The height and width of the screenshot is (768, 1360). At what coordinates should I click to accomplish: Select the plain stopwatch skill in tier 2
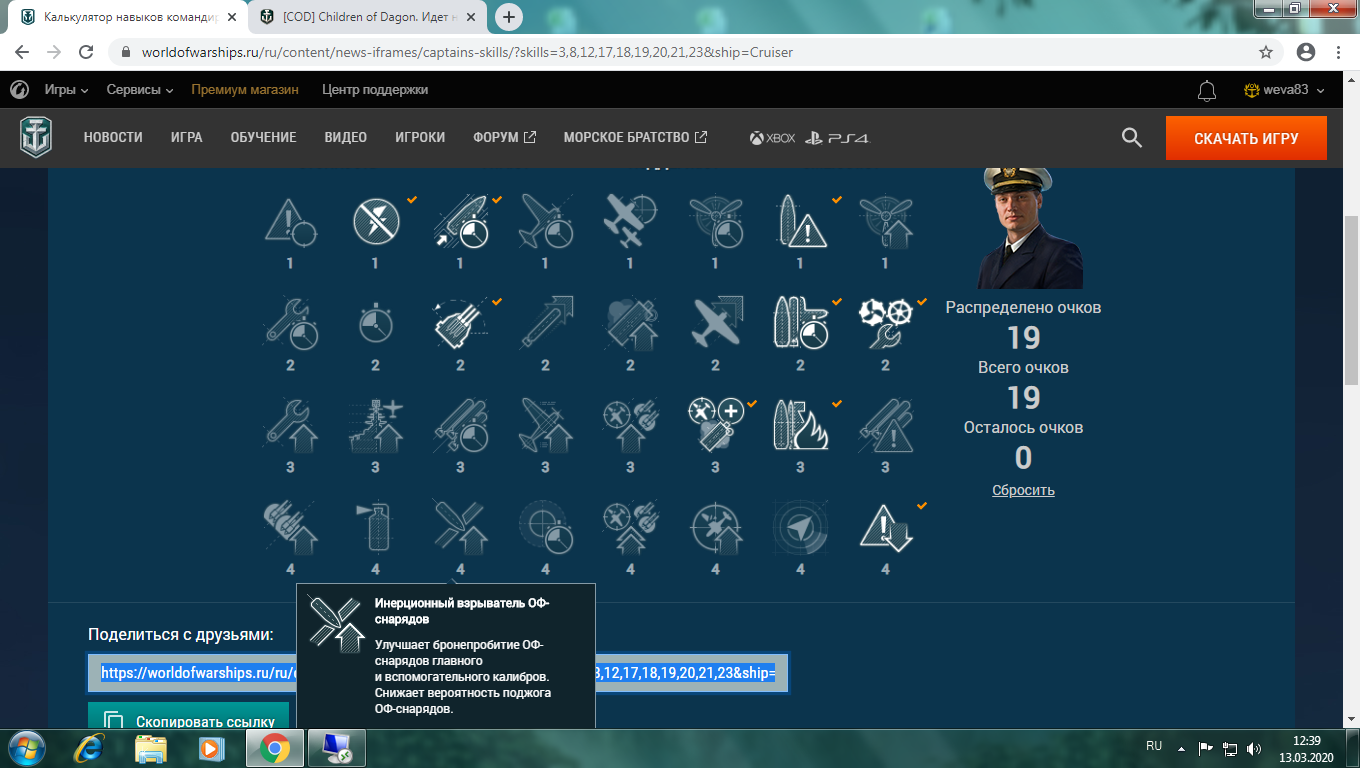(375, 323)
